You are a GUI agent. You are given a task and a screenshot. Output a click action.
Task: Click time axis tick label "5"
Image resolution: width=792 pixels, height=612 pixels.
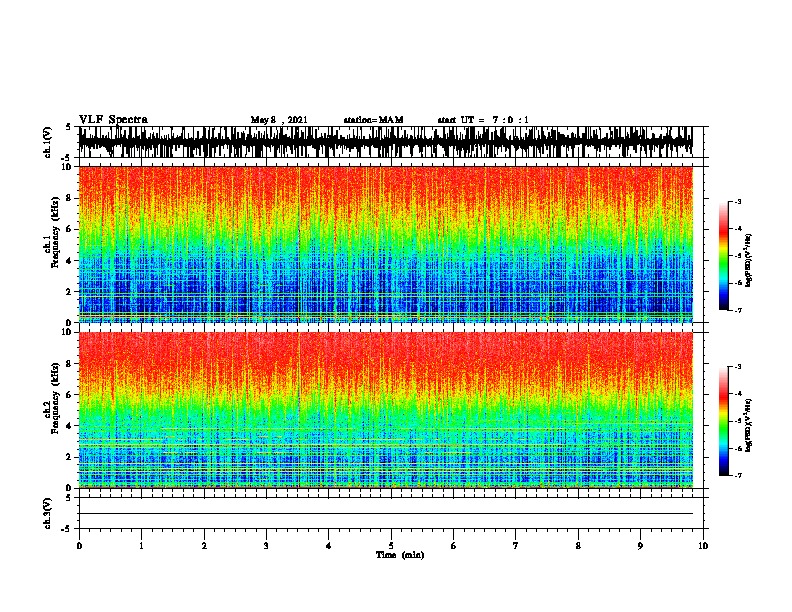(391, 546)
